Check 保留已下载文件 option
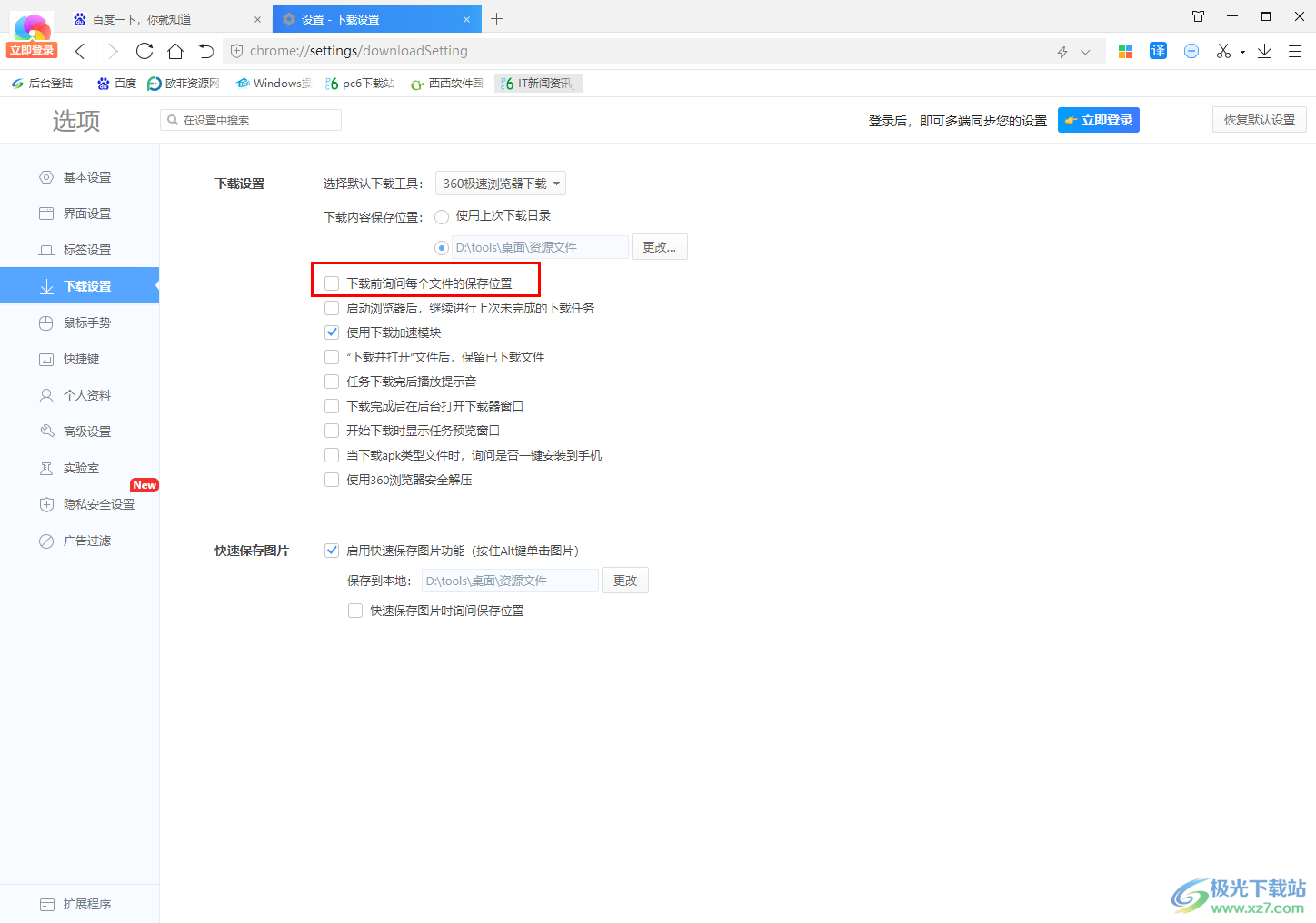This screenshot has height=923, width=1316. (x=332, y=357)
